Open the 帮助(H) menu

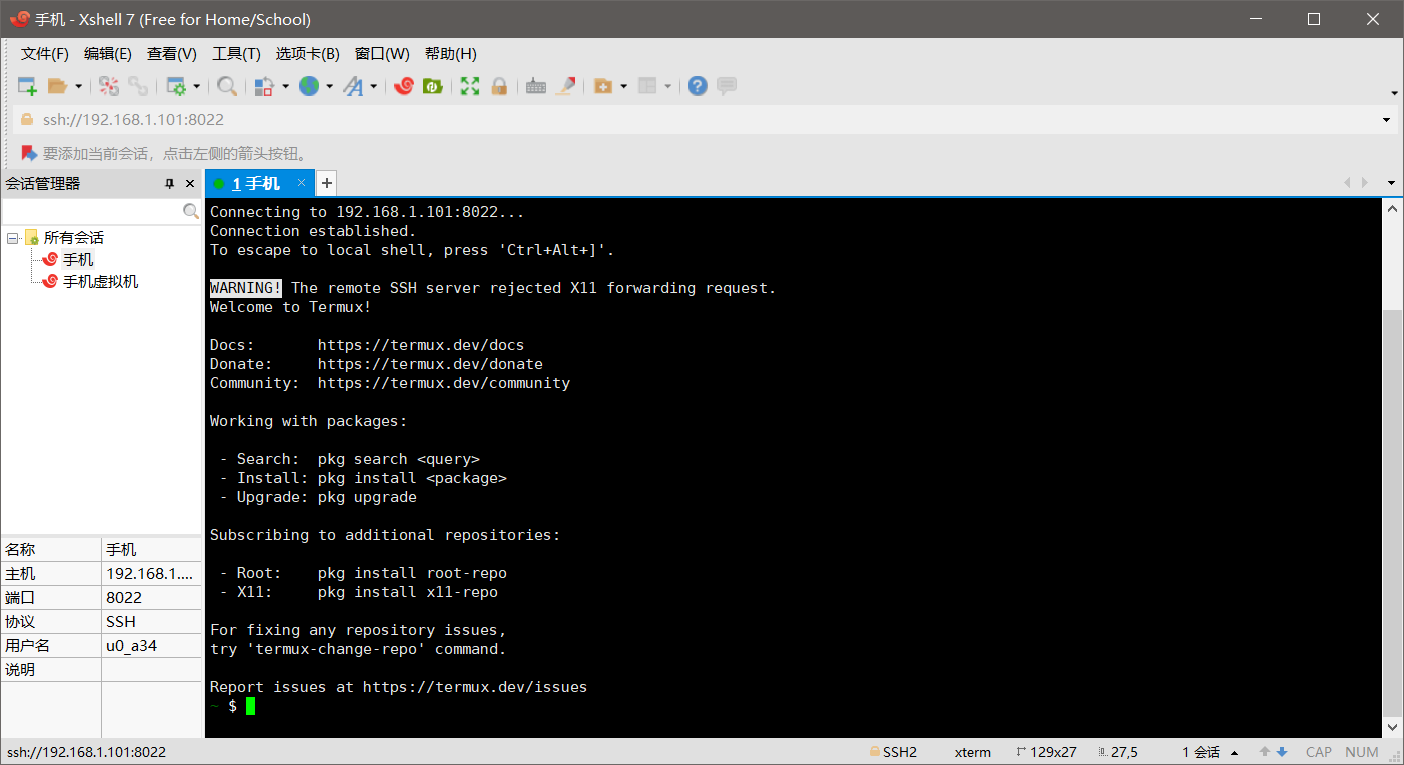click(451, 54)
